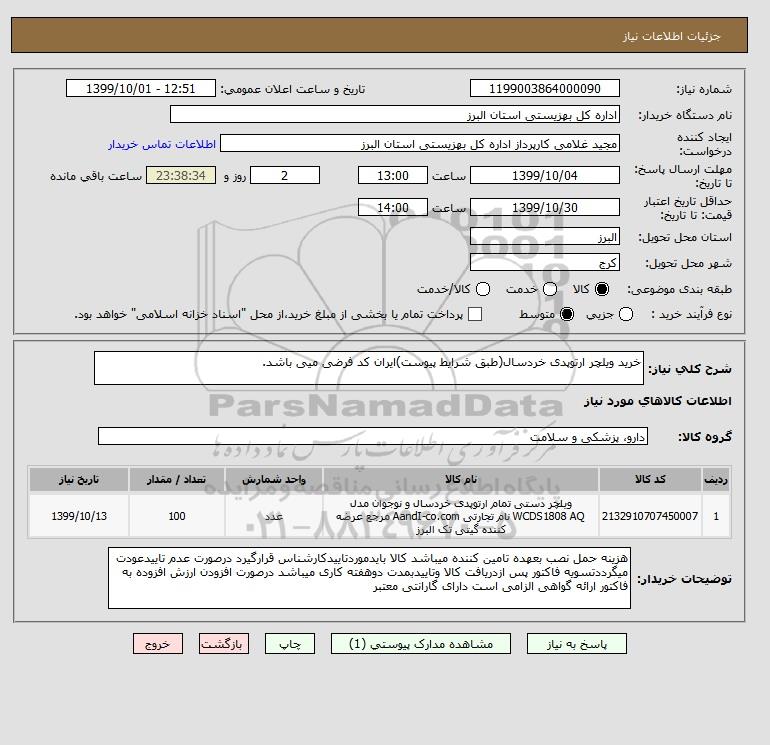Viewport: 770px width, 745px height.
Task: Click the تاریخ نیاز column header
Action: 79,479
